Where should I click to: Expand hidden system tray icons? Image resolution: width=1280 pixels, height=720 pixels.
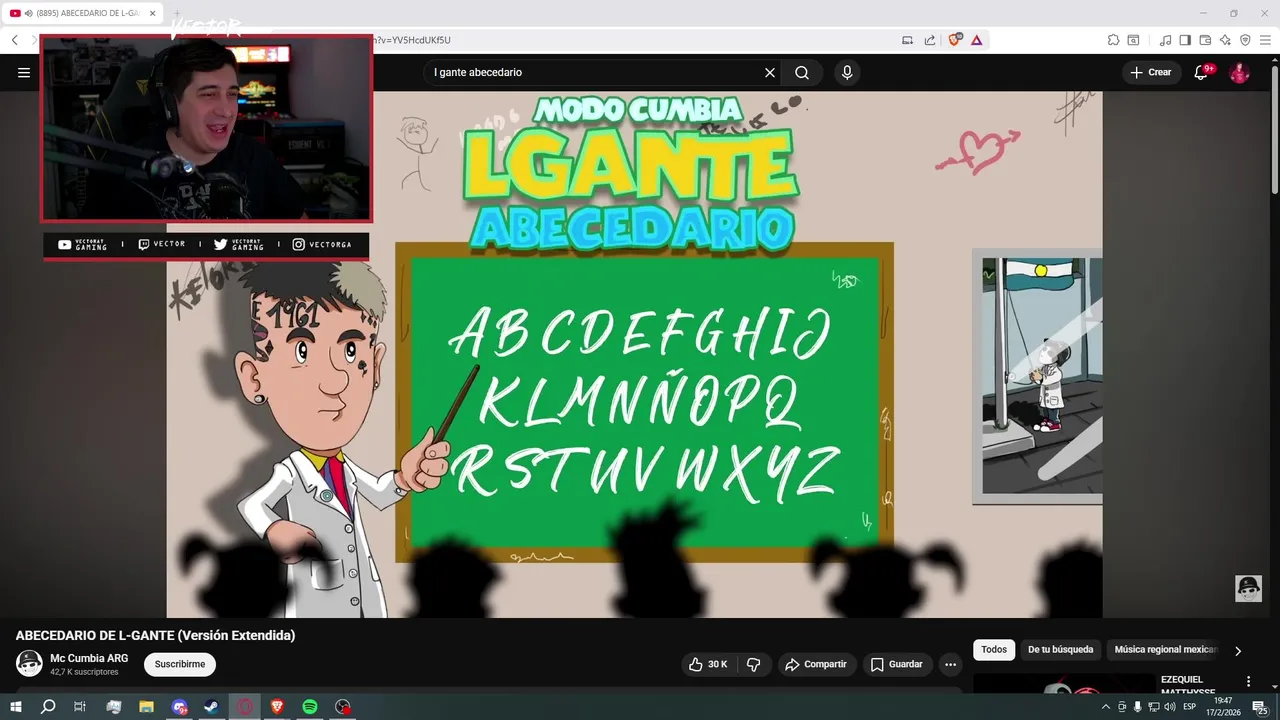click(1105, 707)
